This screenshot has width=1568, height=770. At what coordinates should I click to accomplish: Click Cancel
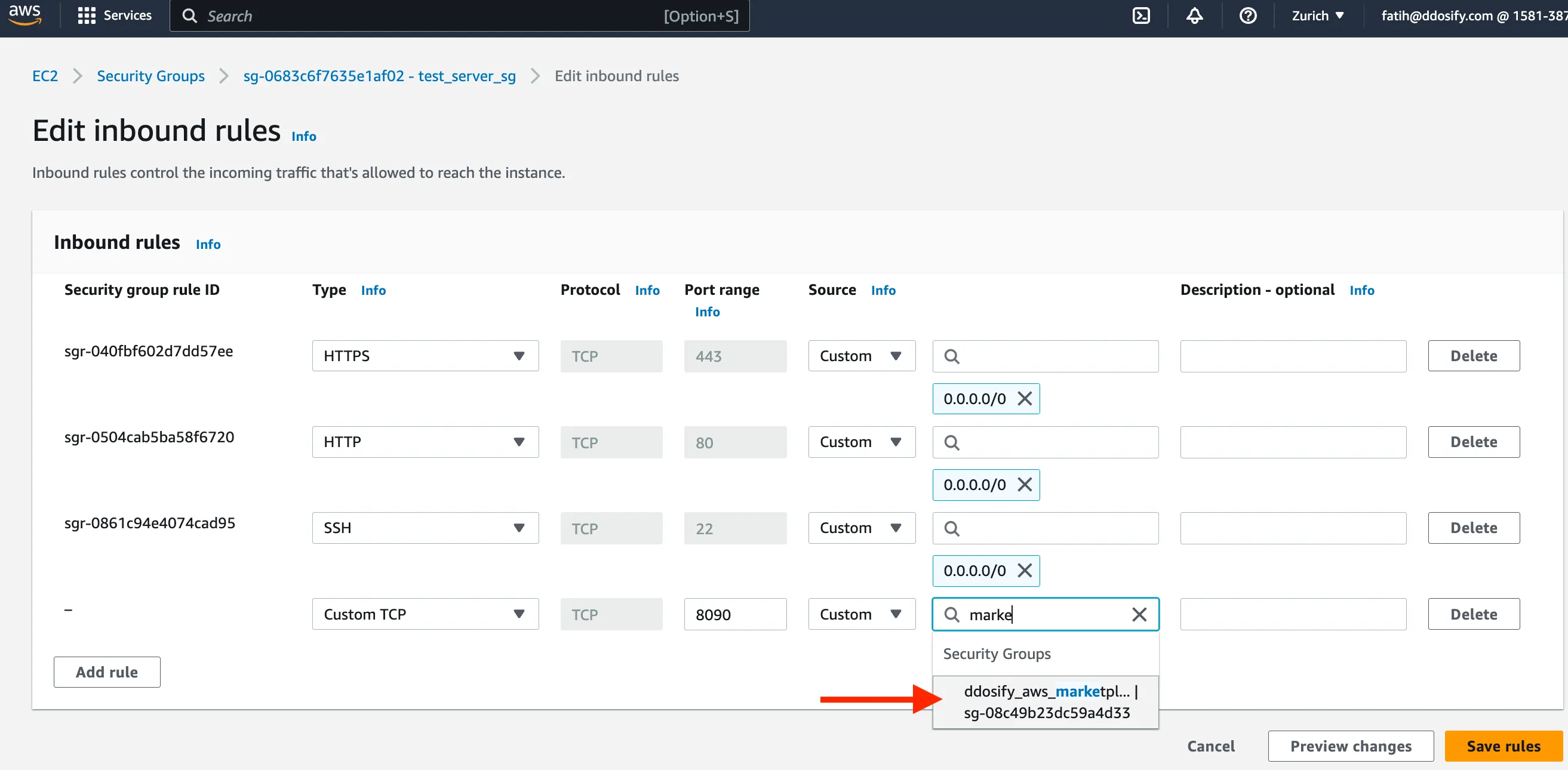click(1211, 746)
